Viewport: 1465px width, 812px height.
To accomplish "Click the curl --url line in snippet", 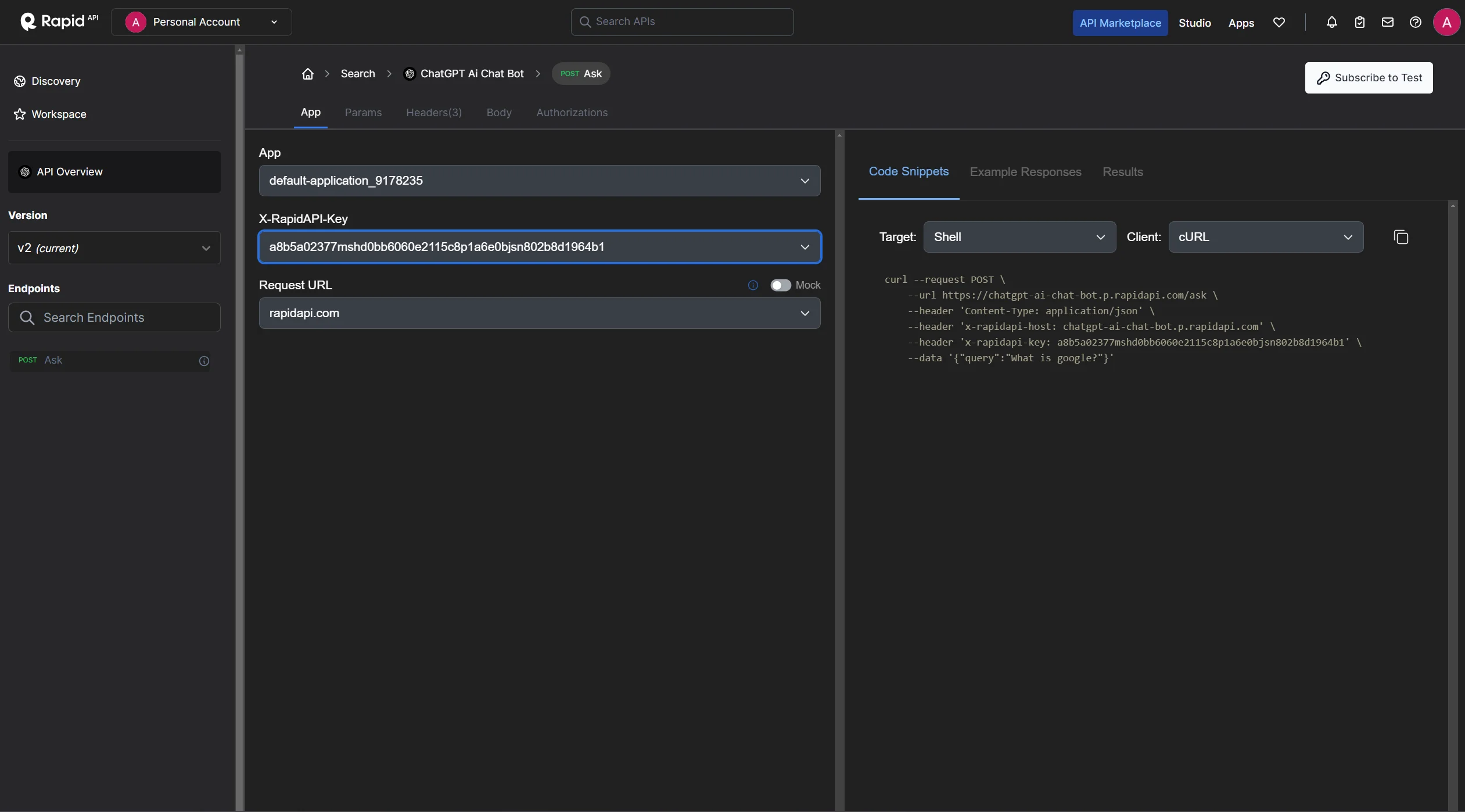I will click(x=1062, y=296).
